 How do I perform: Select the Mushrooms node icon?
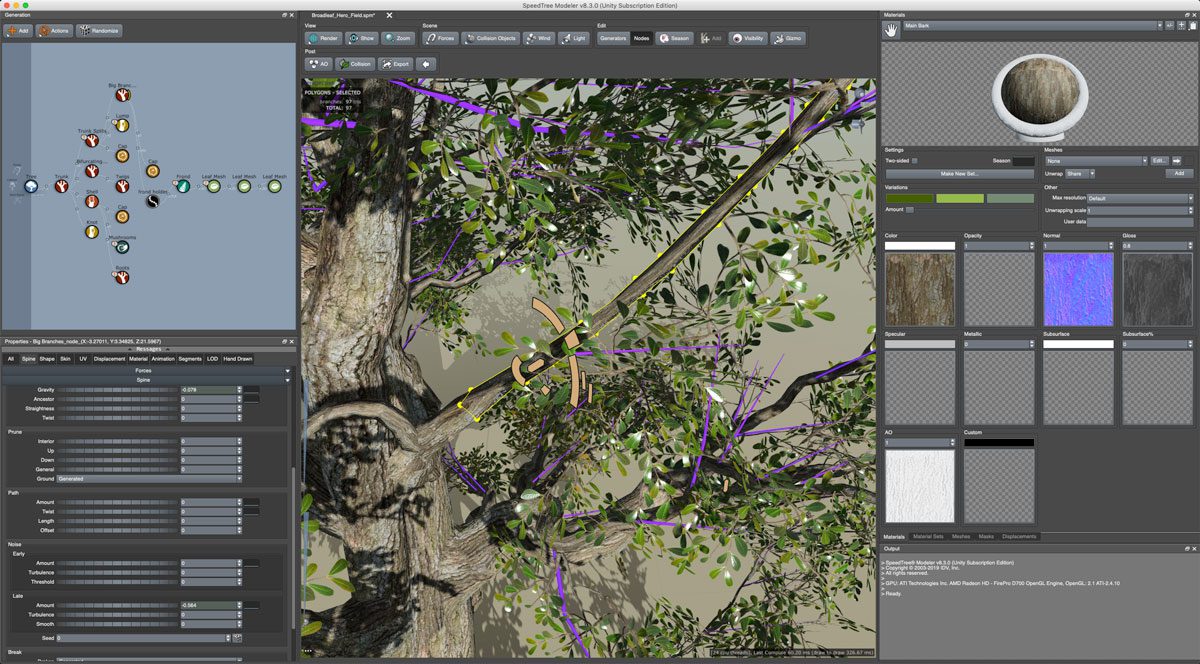pyautogui.click(x=122, y=246)
